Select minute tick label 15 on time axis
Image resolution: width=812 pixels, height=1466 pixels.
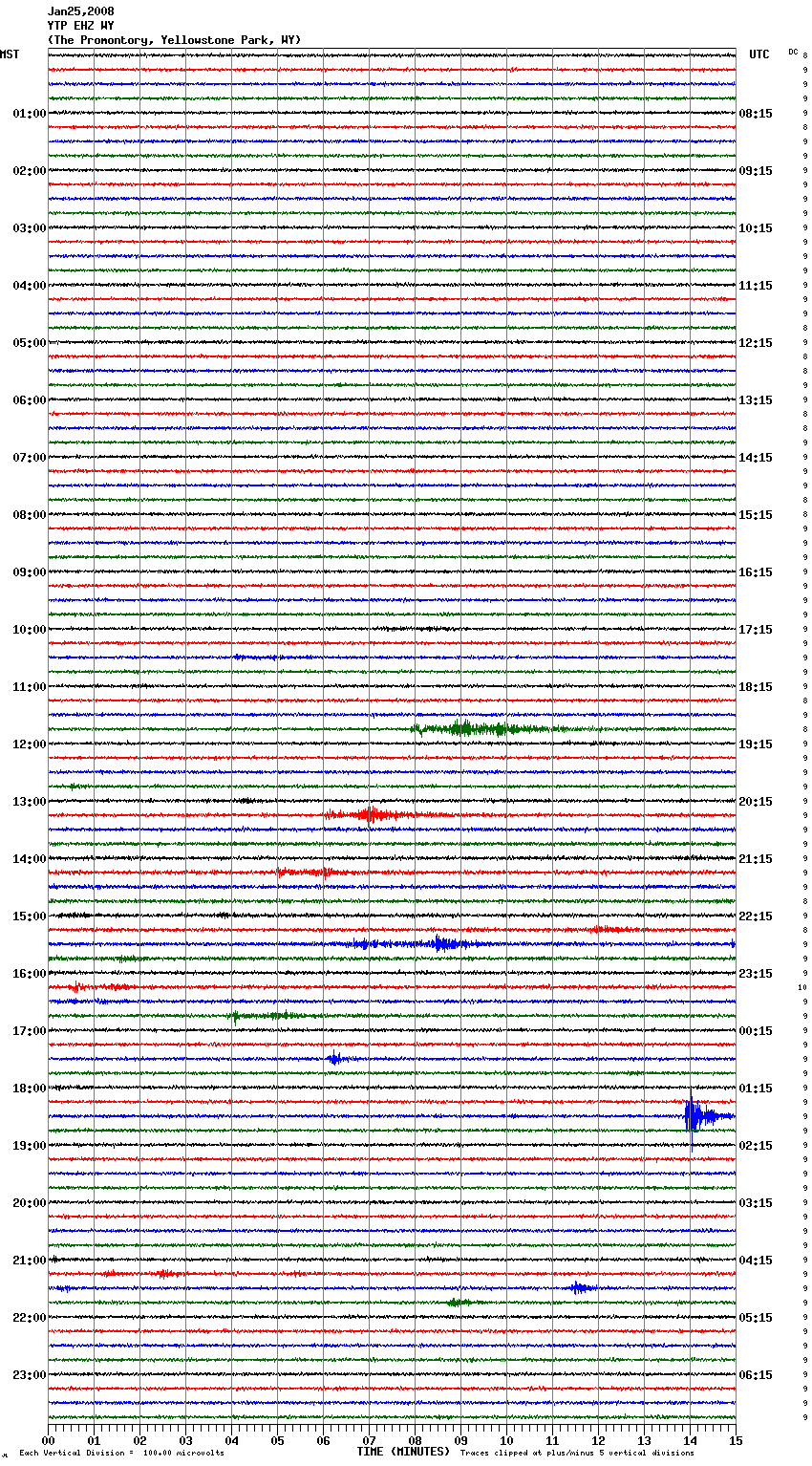[736, 1440]
